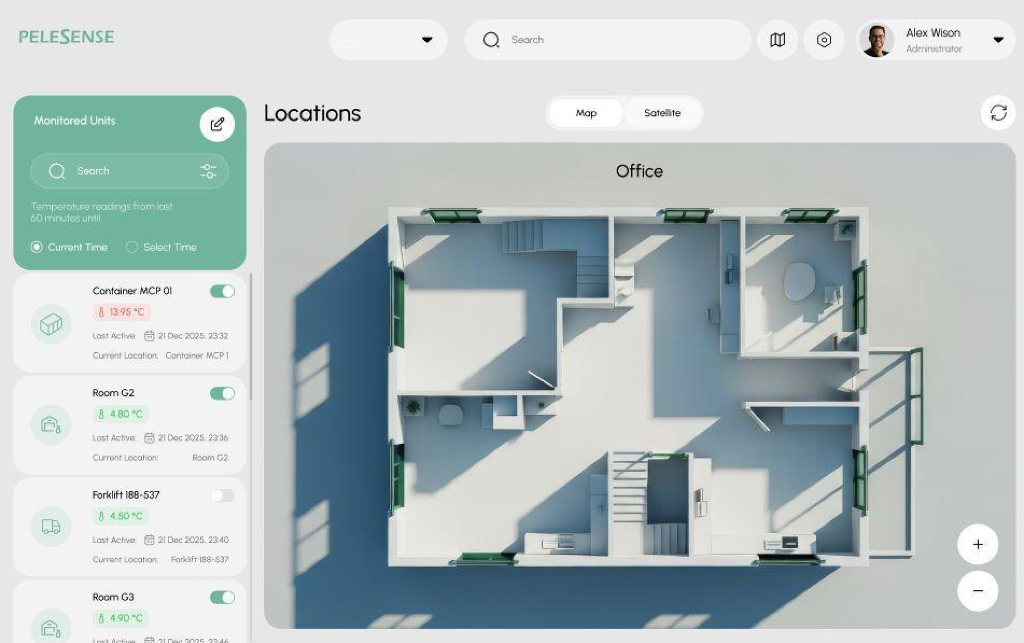Refresh the Locations map
This screenshot has height=643, width=1024.
pos(999,113)
